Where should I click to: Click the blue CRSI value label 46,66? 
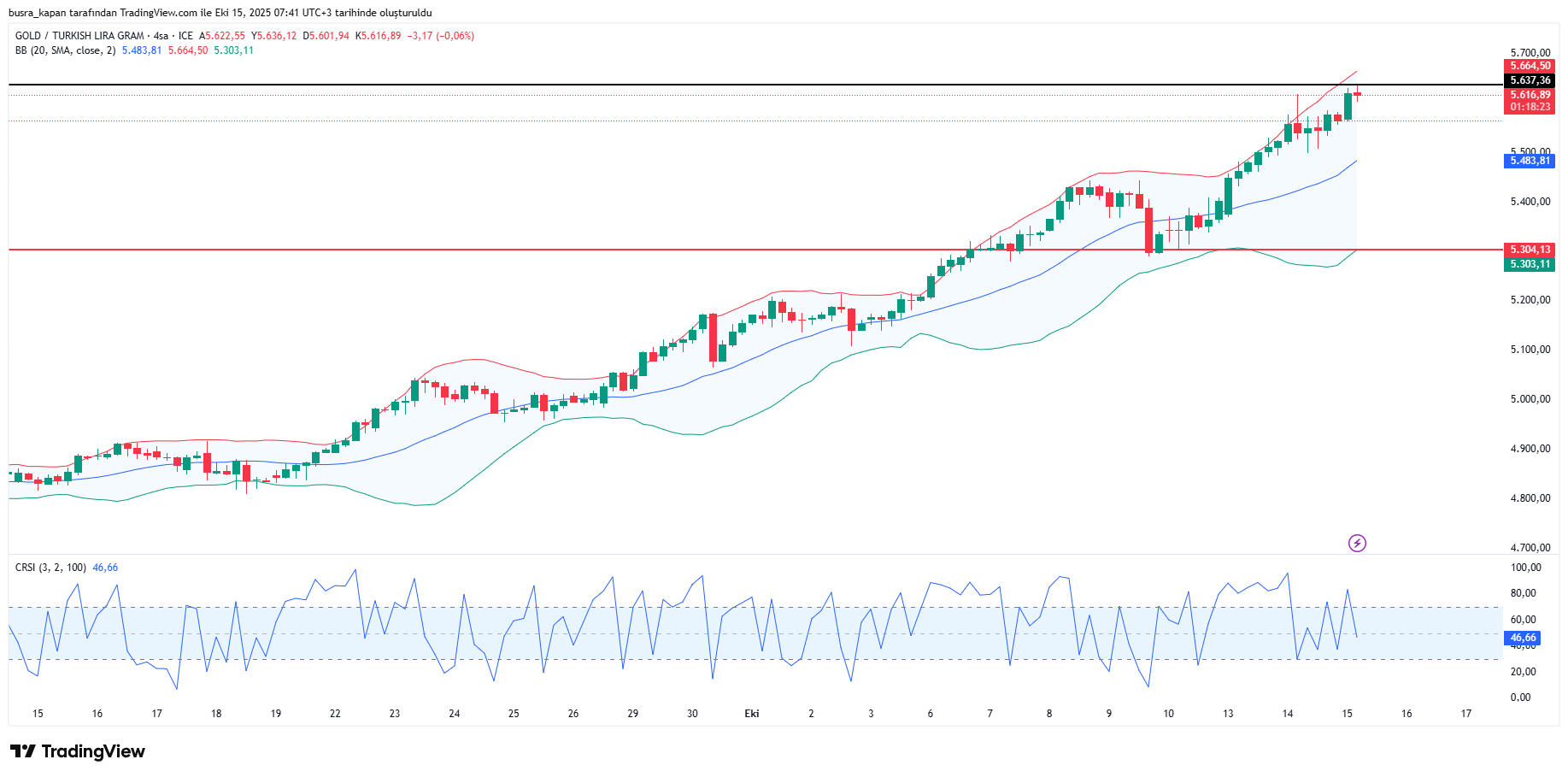pos(1522,638)
